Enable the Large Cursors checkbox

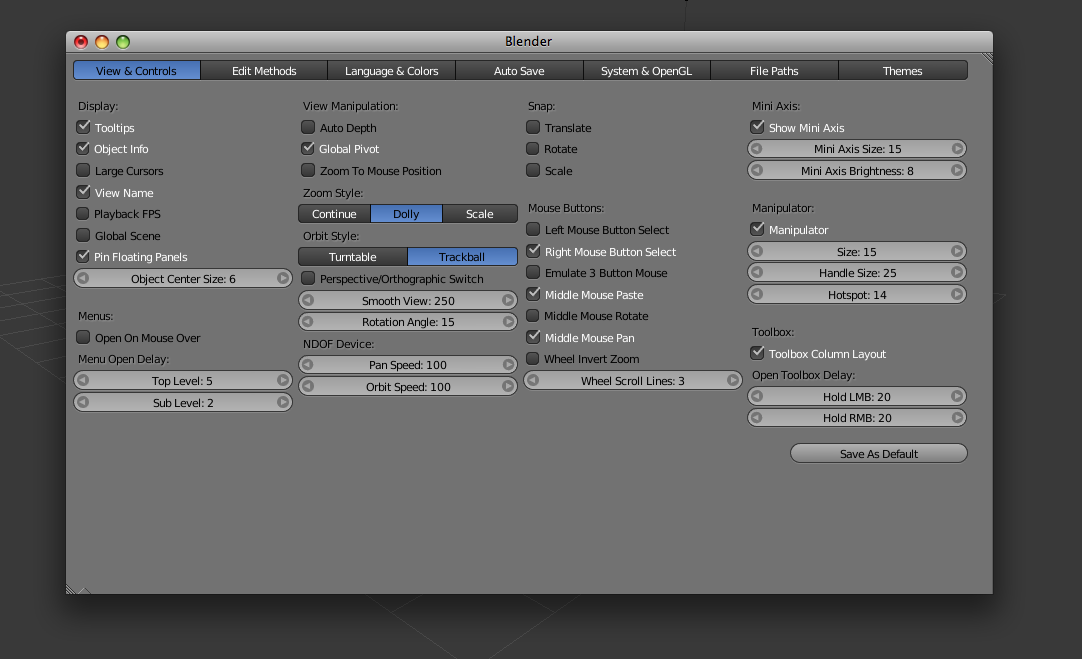click(84, 171)
